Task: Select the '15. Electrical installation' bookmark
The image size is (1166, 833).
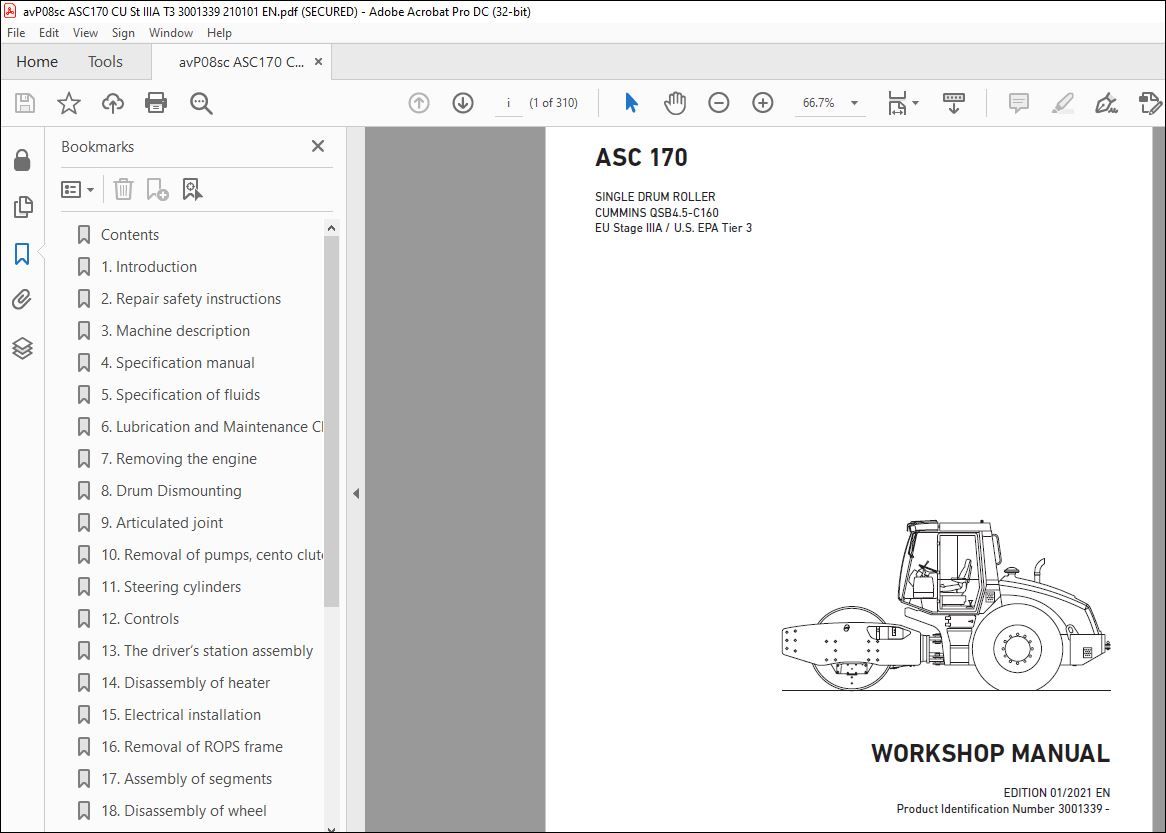Action: coord(180,714)
